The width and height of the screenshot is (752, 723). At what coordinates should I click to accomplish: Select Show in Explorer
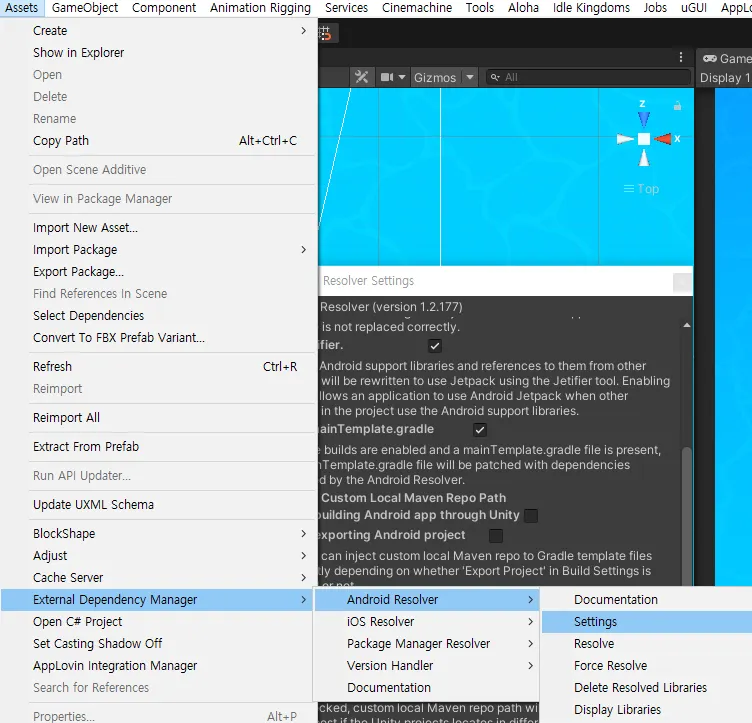158,53
